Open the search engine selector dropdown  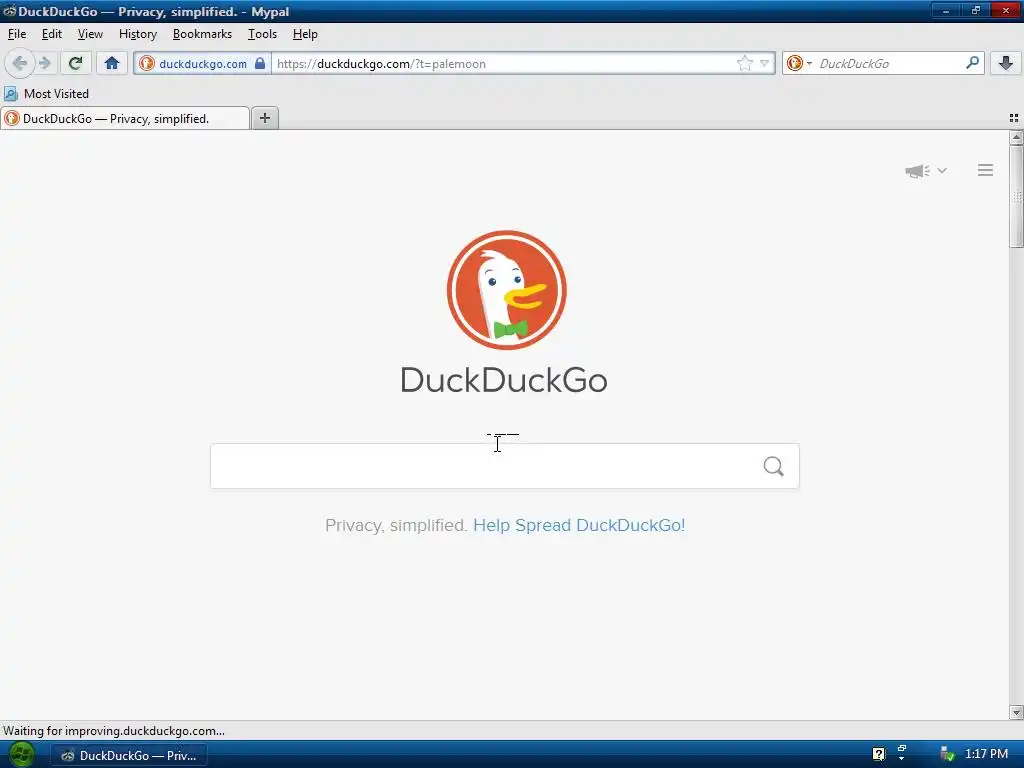(799, 63)
